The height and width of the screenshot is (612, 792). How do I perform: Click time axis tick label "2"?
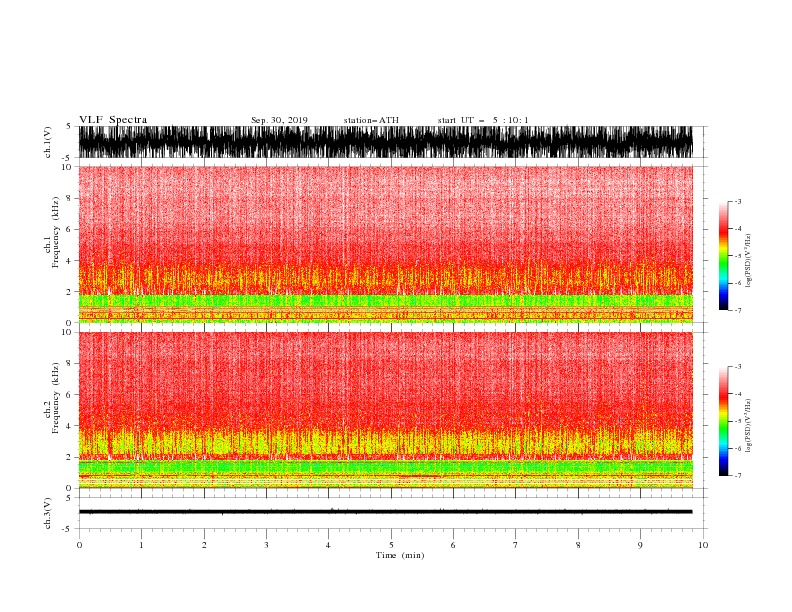coord(204,545)
